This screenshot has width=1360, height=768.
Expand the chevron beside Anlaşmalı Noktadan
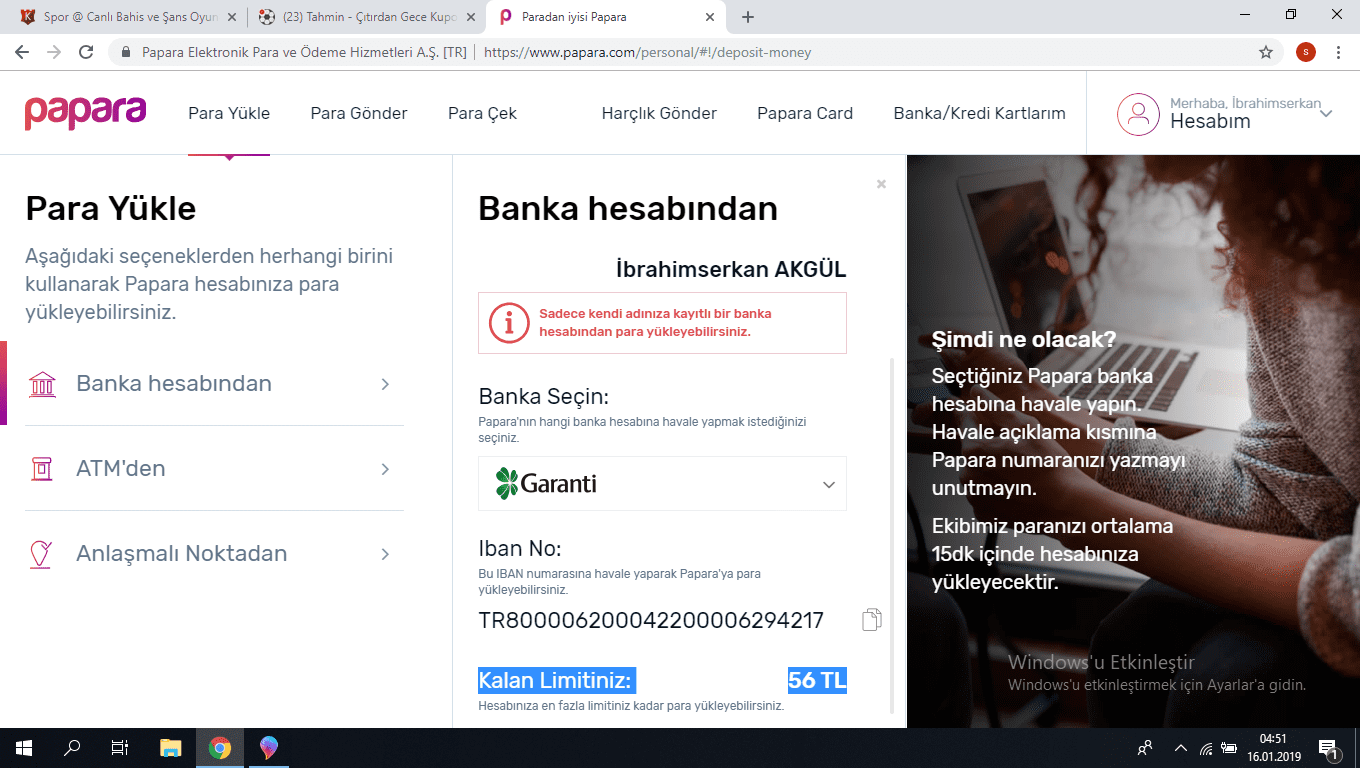385,554
